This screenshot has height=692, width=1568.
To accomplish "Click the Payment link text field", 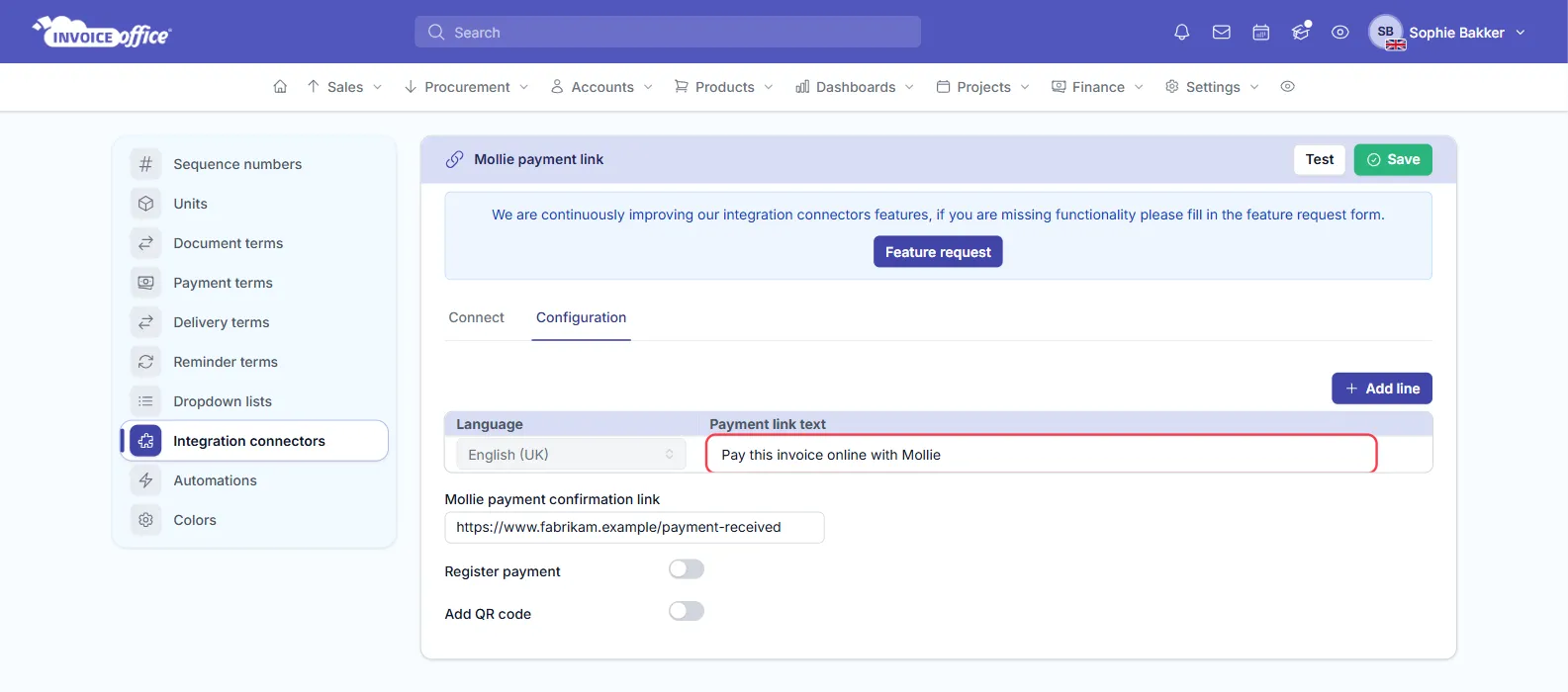I will (x=1041, y=455).
